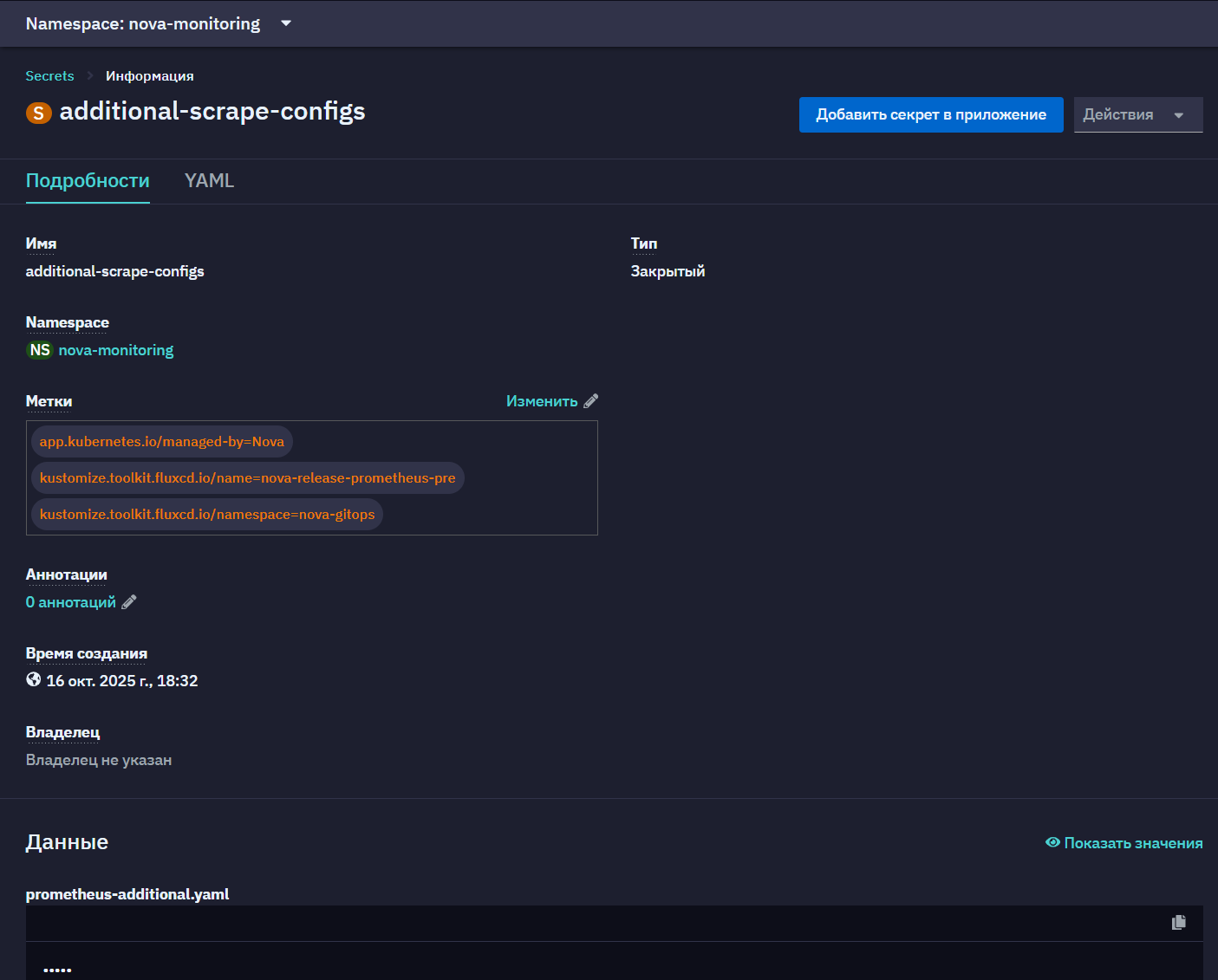
Task: Select the Закрытый type value
Action: click(668, 271)
